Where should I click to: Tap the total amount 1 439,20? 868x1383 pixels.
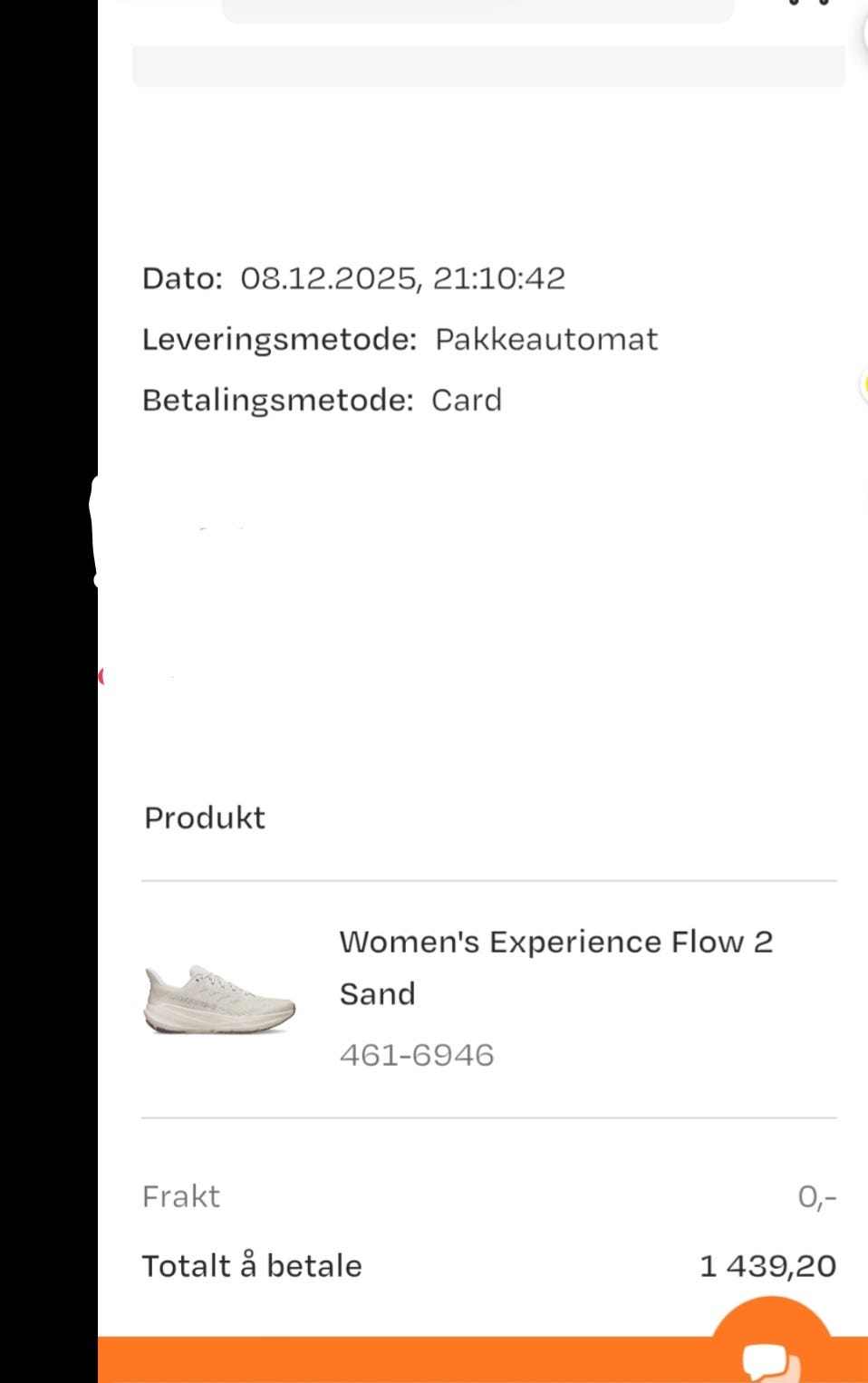(767, 1266)
